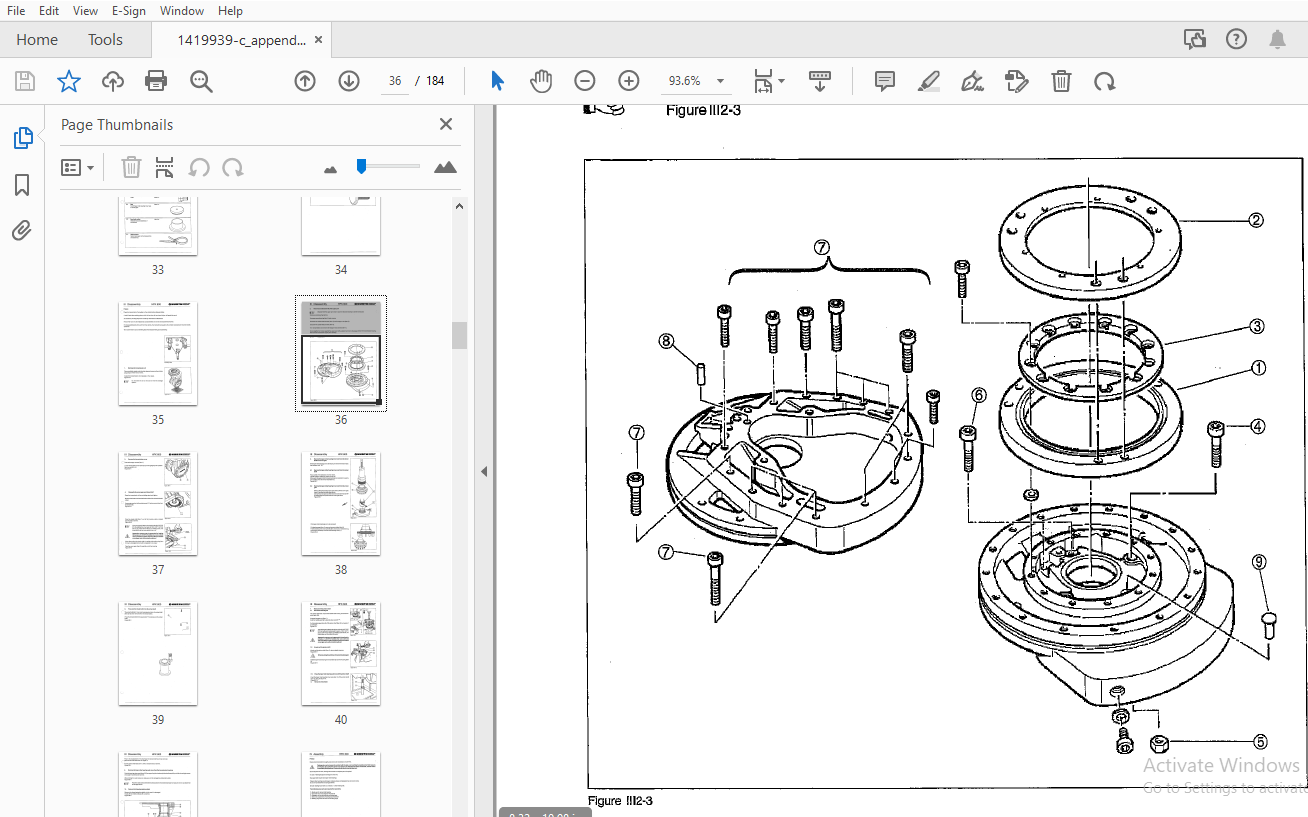The image size is (1308, 817).
Task: Click the current page number field
Action: point(395,81)
